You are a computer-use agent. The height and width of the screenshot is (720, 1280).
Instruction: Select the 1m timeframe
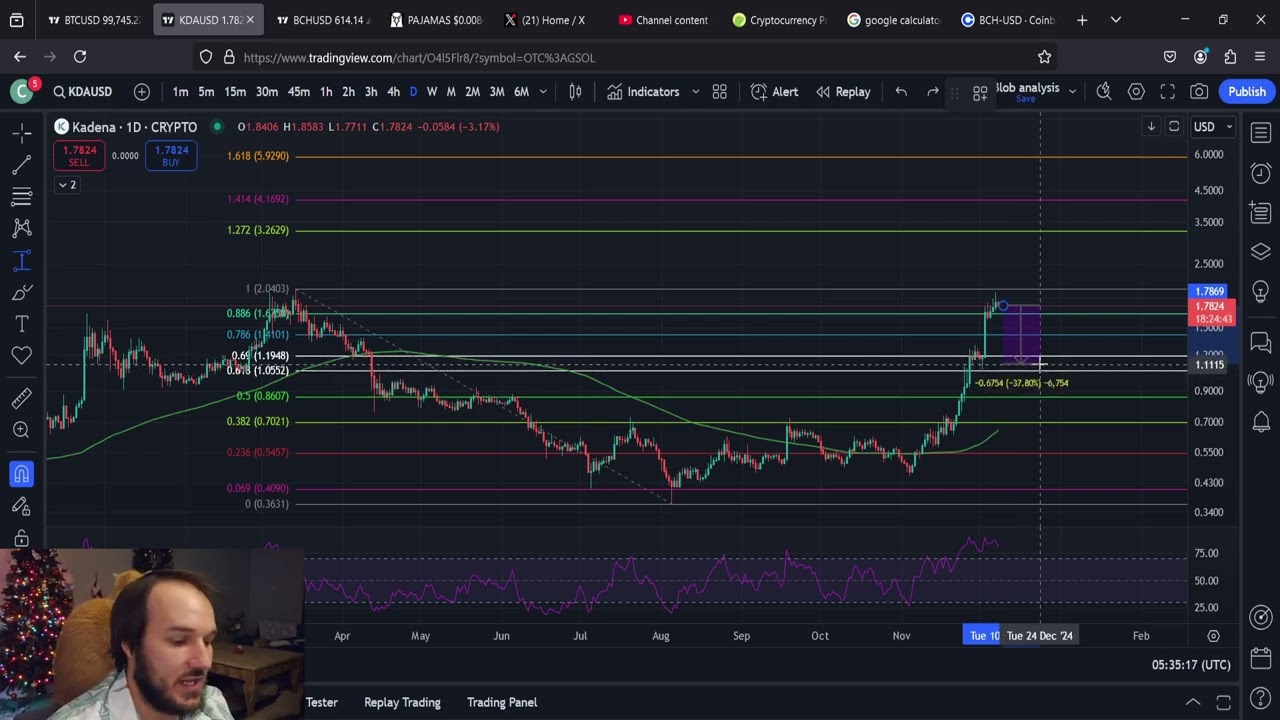pos(180,92)
